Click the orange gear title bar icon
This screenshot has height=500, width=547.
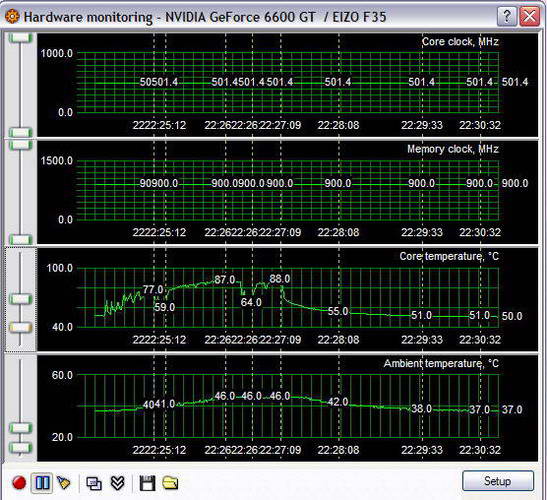point(12,17)
